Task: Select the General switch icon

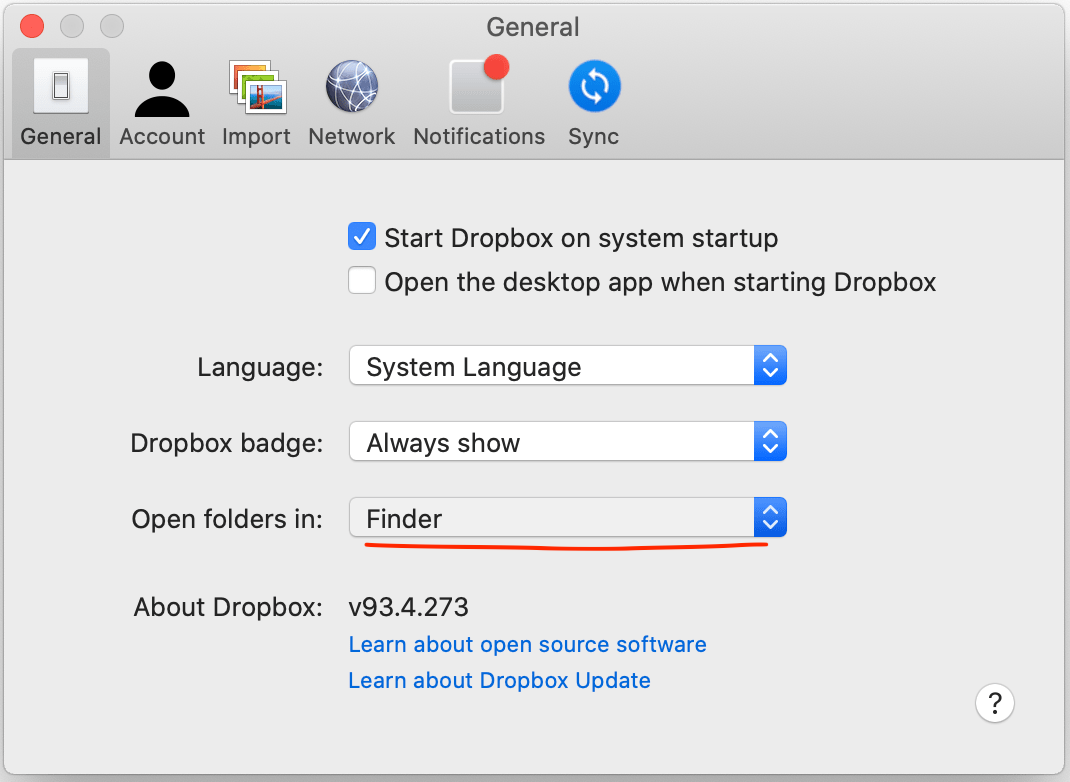Action: (x=61, y=86)
